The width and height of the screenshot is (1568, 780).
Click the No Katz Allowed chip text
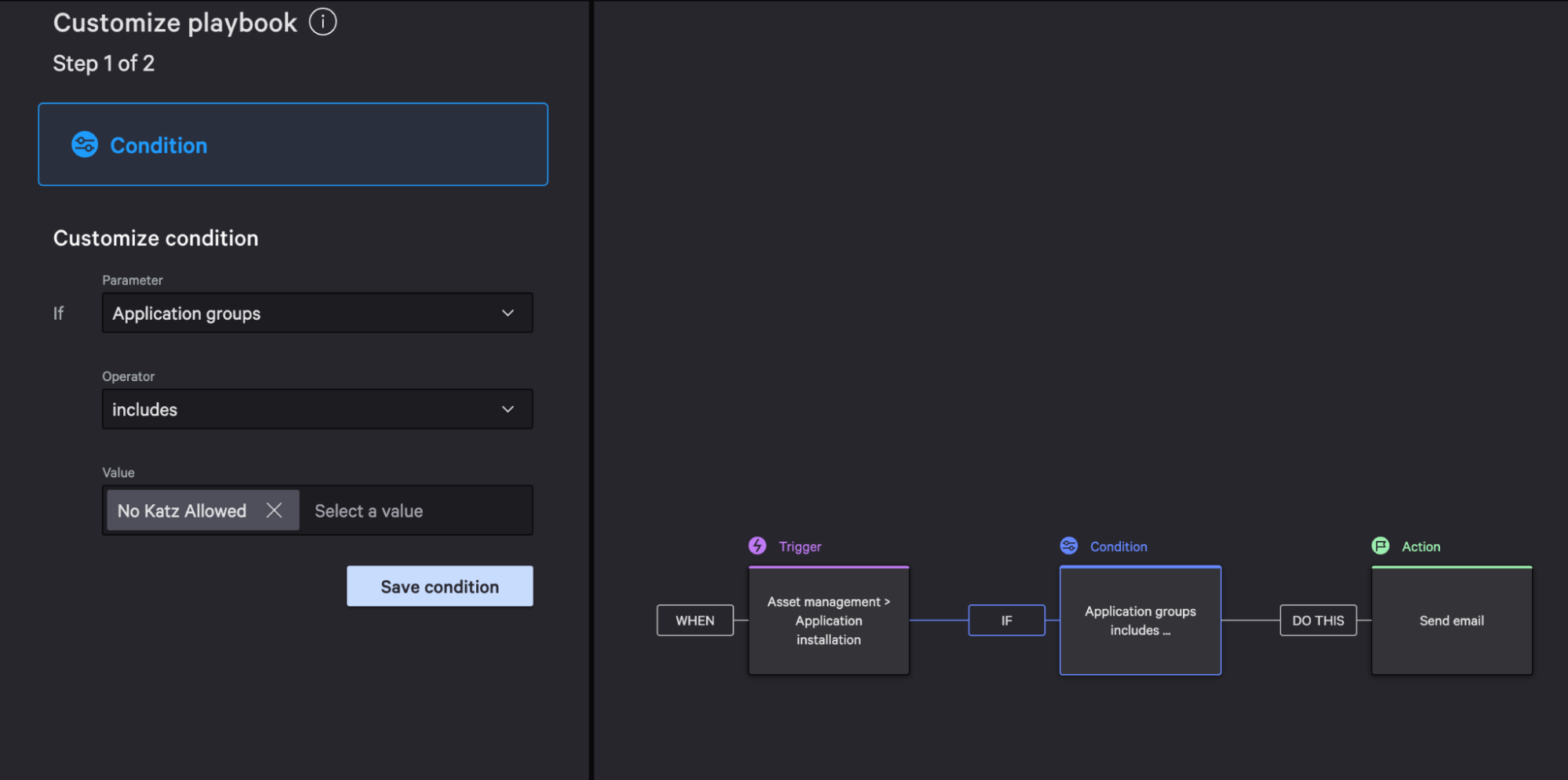(182, 510)
